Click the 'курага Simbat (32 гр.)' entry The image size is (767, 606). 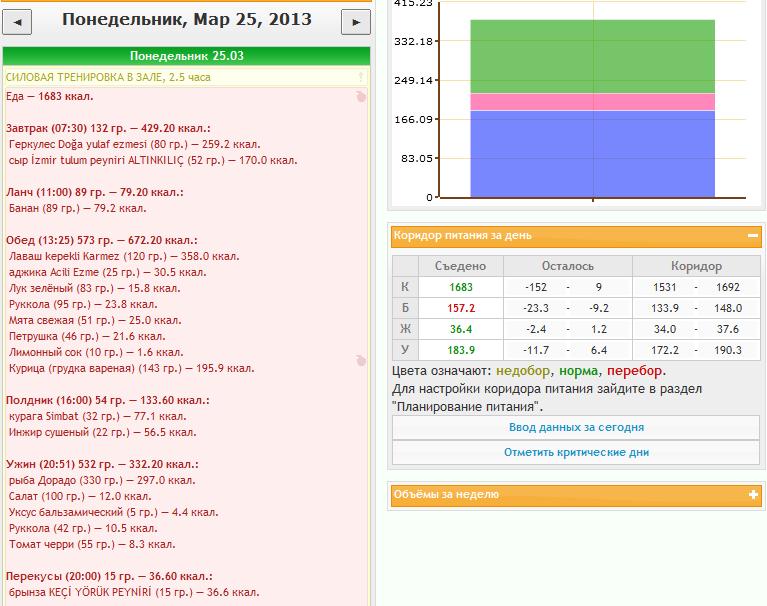point(97,416)
